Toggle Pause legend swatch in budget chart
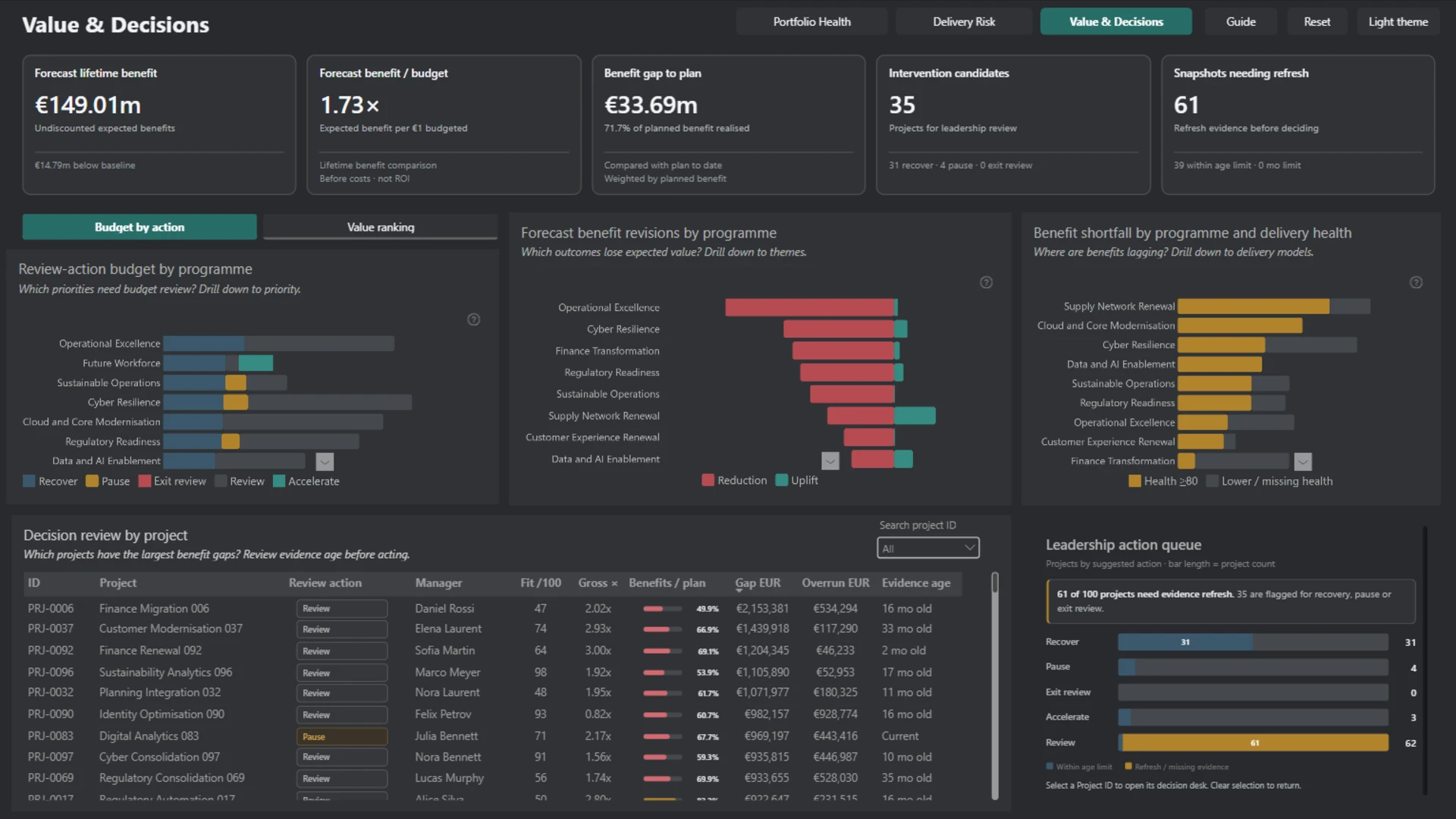The height and width of the screenshot is (819, 1456). click(93, 481)
